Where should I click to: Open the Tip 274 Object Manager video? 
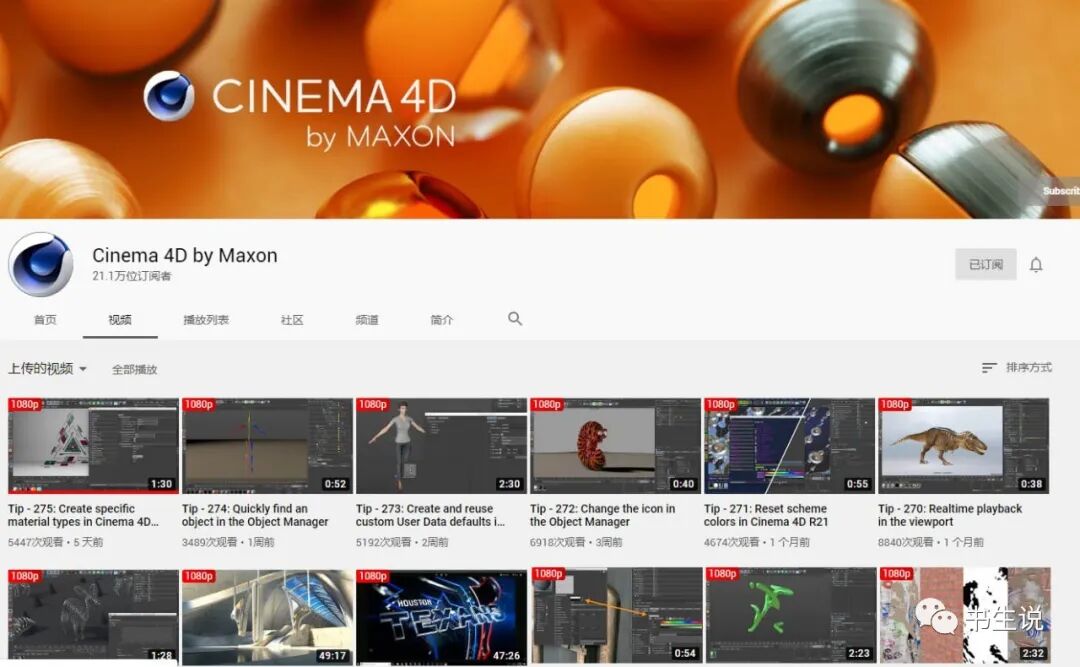pyautogui.click(x=266, y=443)
